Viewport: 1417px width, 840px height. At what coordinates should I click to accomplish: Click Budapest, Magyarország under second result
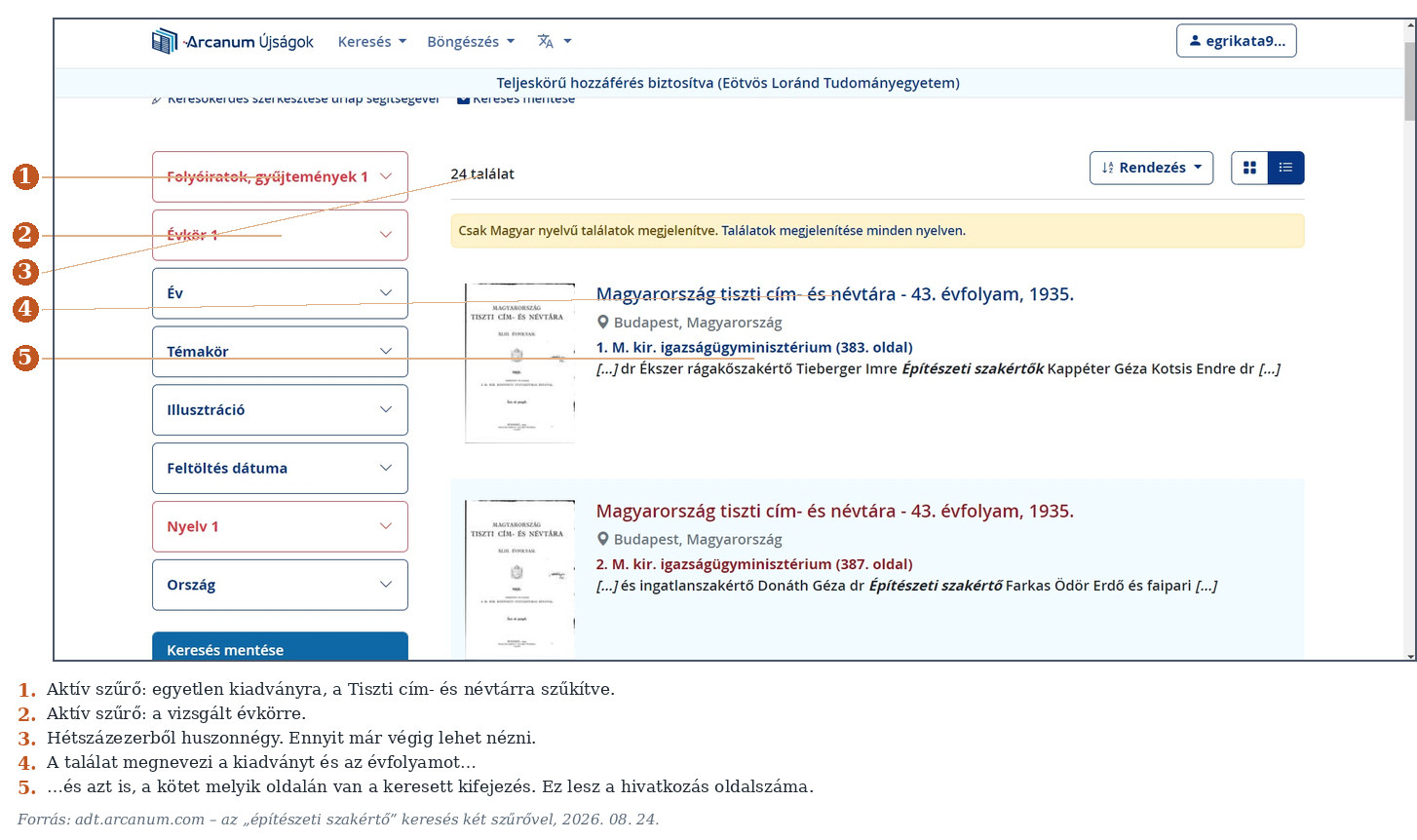coord(698,539)
